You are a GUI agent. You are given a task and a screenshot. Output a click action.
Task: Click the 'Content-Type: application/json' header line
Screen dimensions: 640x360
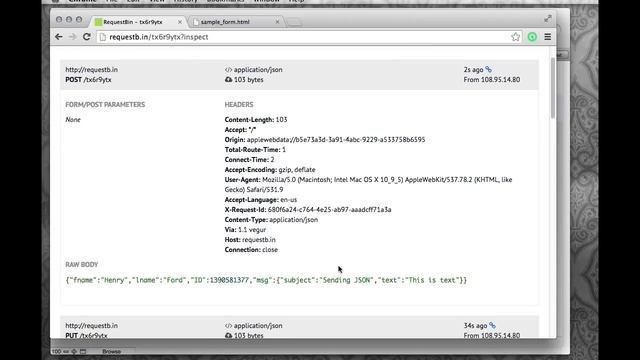(271, 220)
